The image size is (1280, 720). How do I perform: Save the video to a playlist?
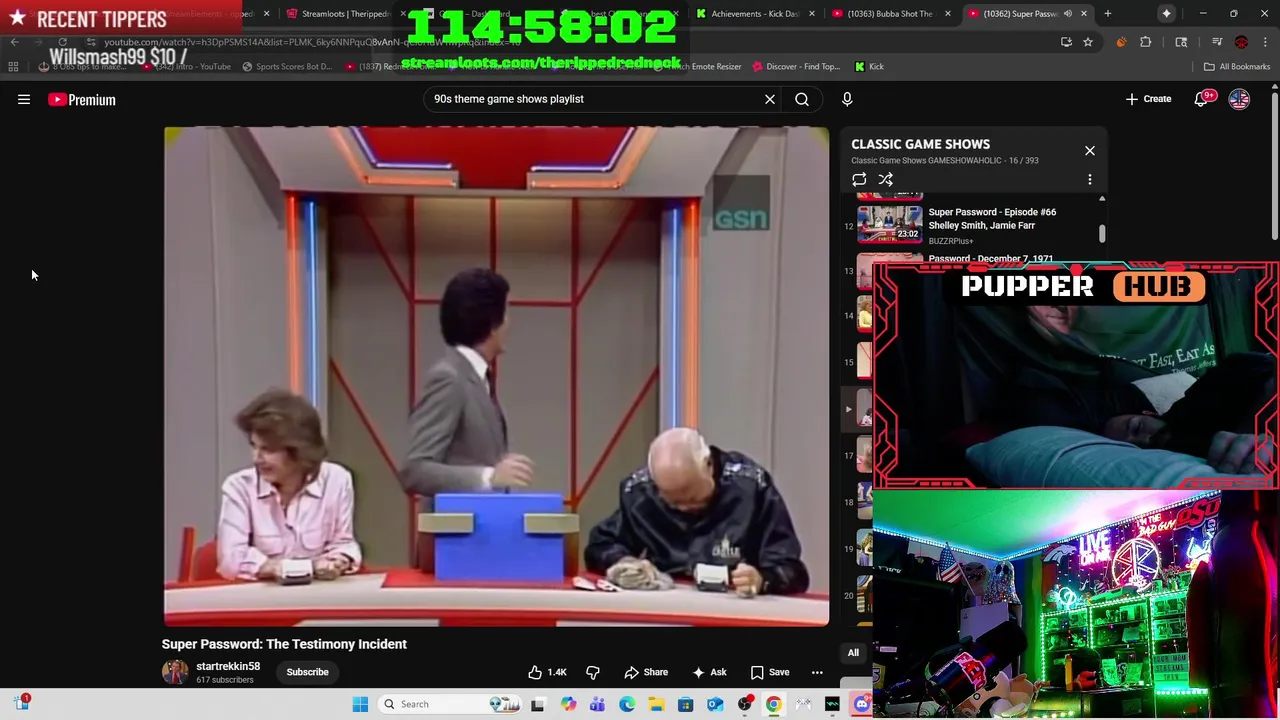click(770, 672)
